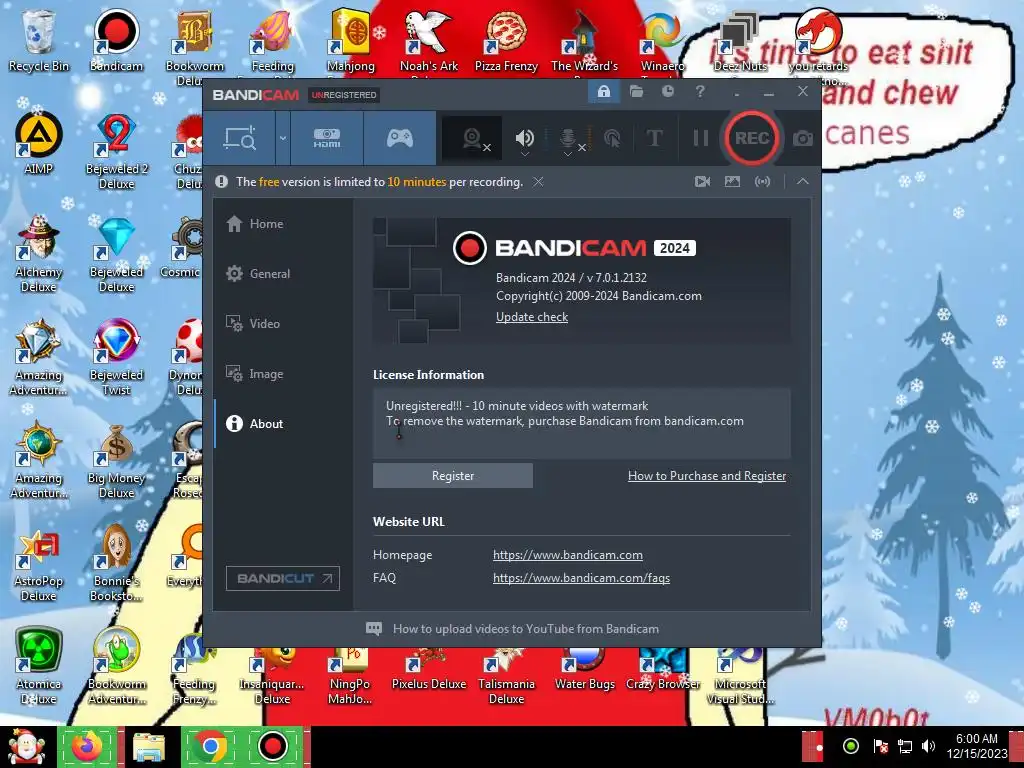Screen dimensions: 1024x768
Task: Click the Register button
Action: pos(453,475)
